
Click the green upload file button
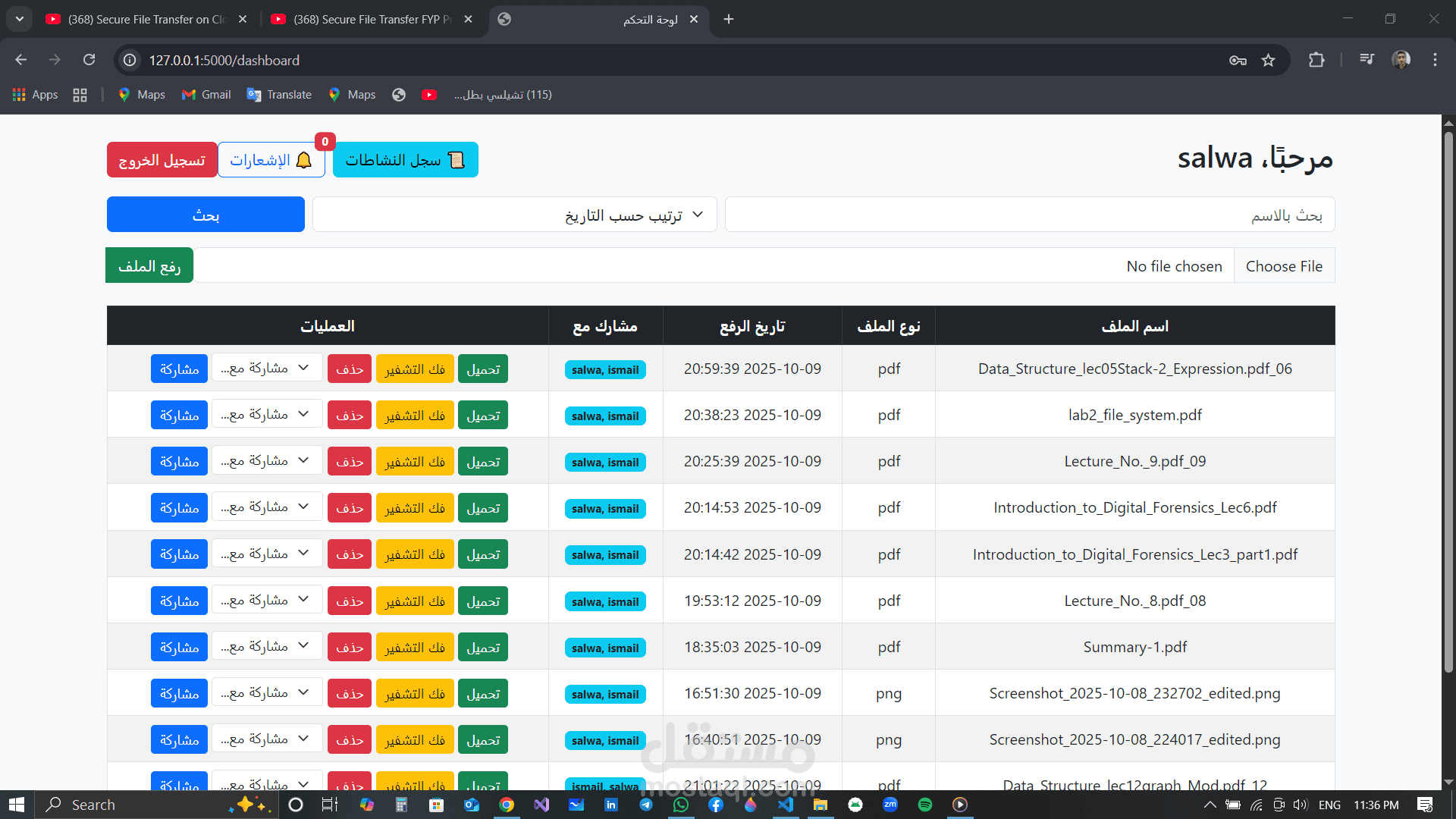149,266
